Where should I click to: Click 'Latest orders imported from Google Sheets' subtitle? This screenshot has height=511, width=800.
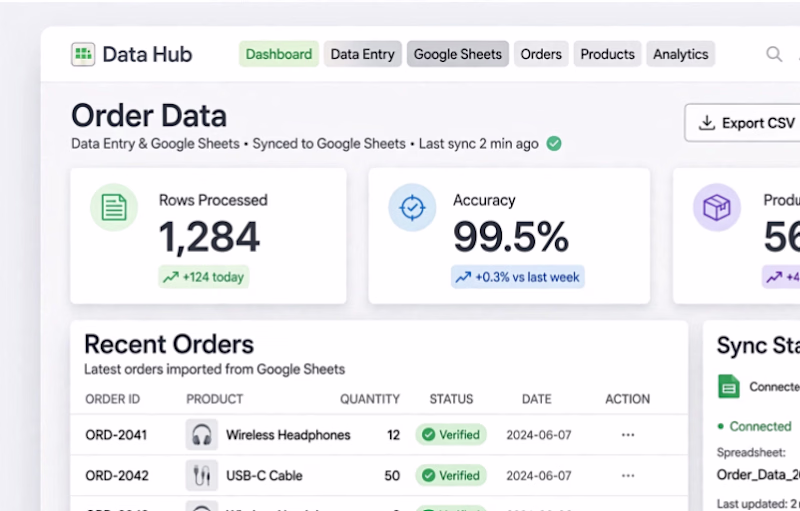[x=214, y=369]
